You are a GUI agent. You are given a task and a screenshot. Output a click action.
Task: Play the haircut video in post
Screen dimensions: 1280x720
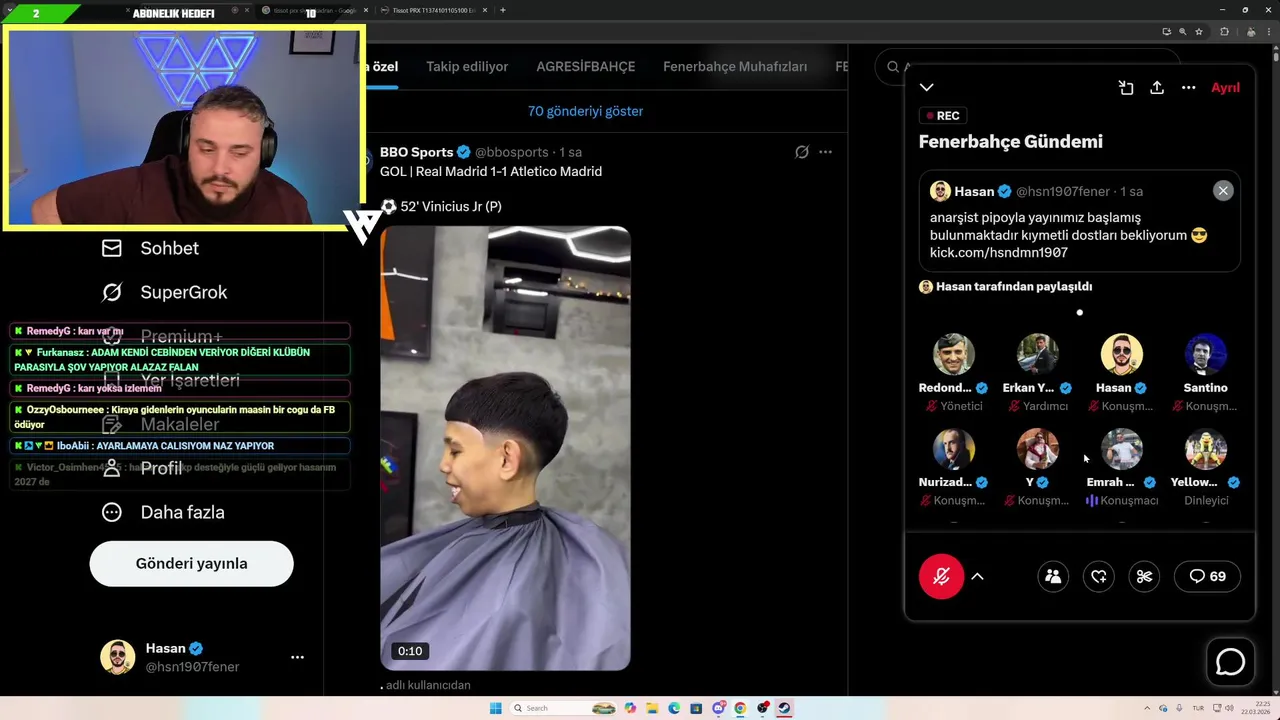(505, 448)
